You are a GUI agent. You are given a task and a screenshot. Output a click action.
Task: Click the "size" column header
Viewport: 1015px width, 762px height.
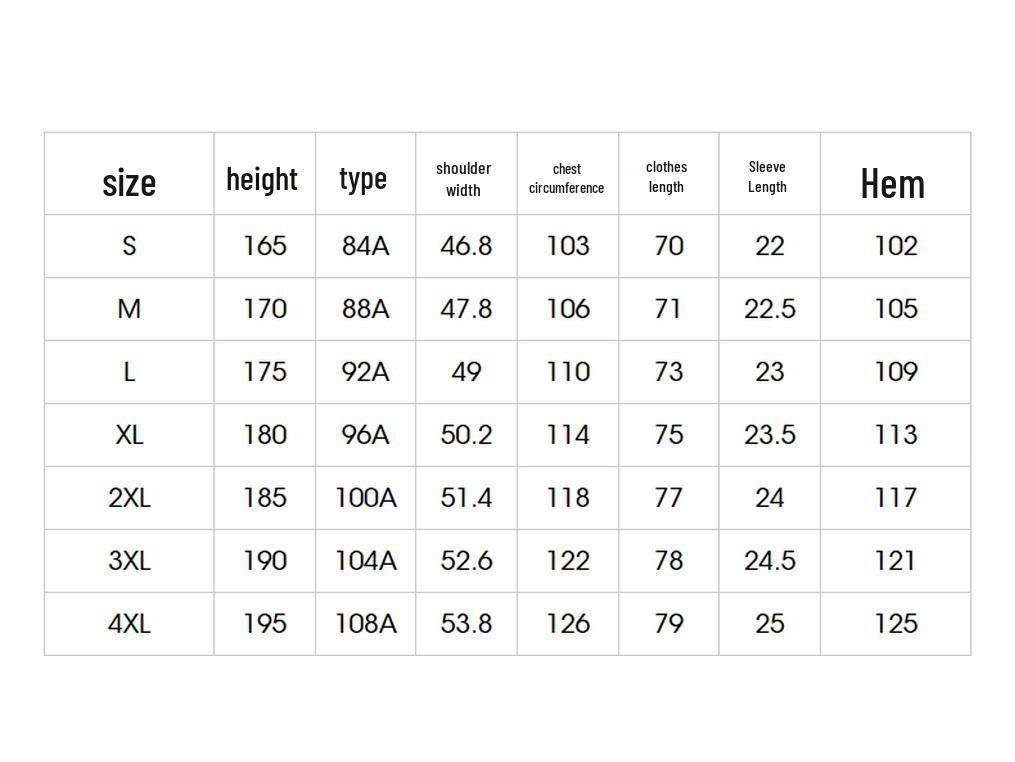(129, 182)
